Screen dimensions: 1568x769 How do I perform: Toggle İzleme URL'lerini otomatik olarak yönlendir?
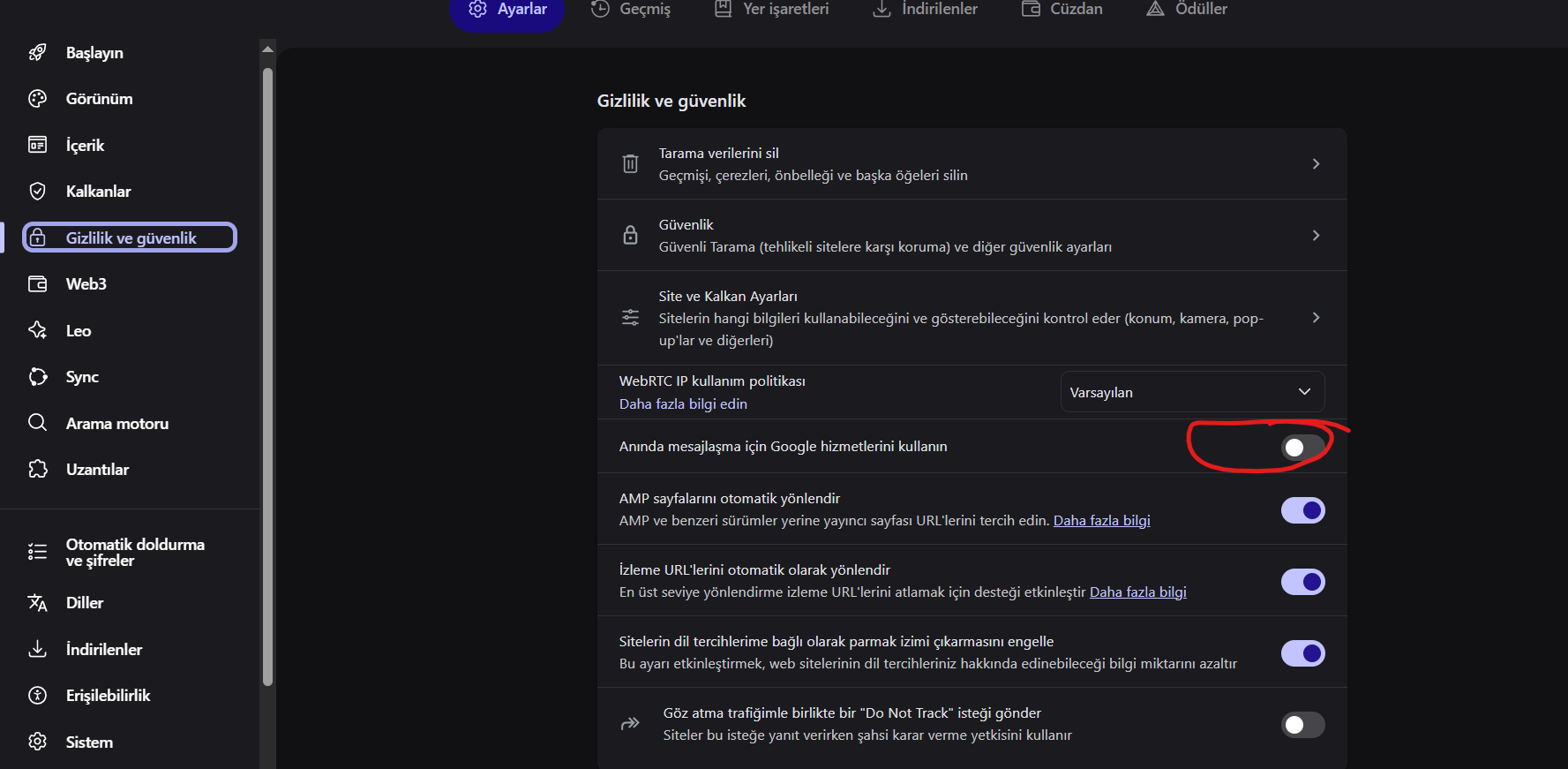point(1302,582)
